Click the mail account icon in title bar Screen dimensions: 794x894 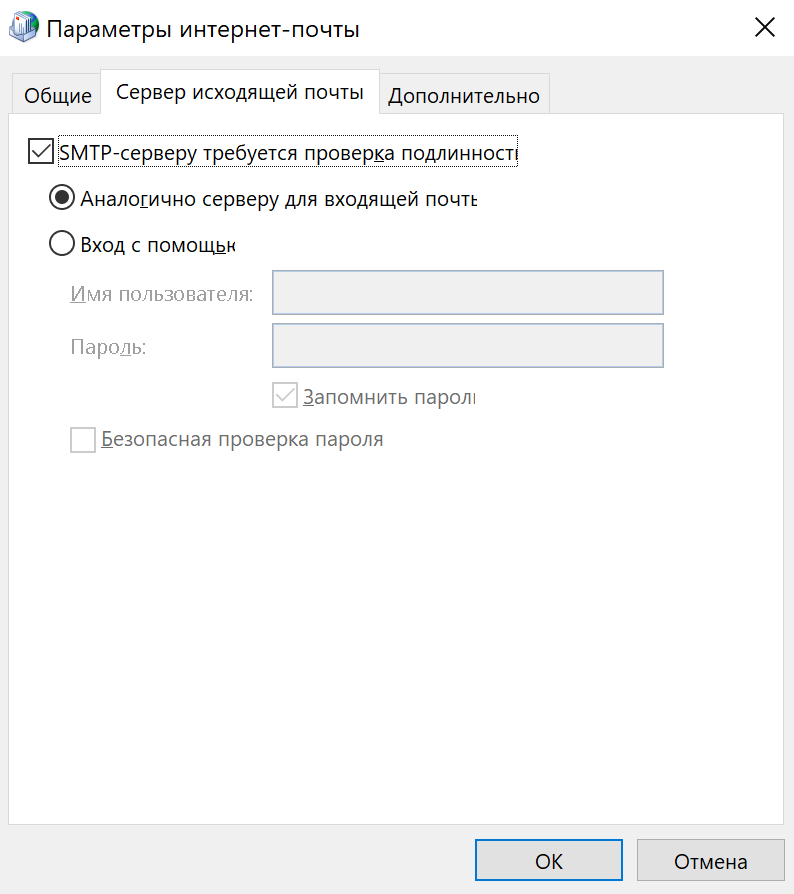click(24, 27)
